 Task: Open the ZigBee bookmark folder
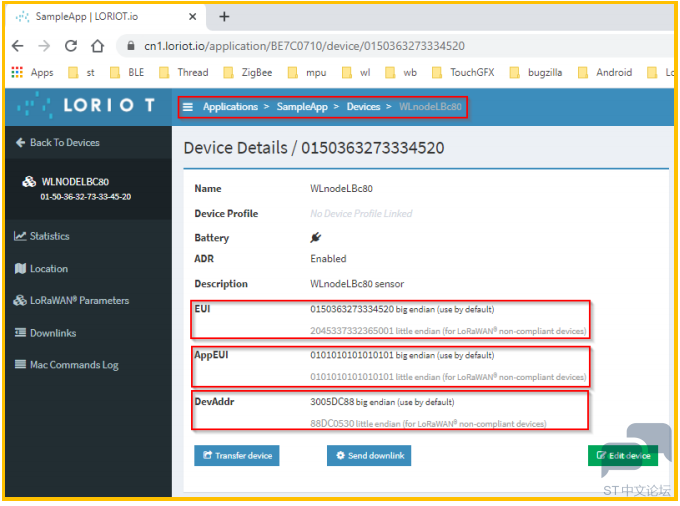[248, 72]
